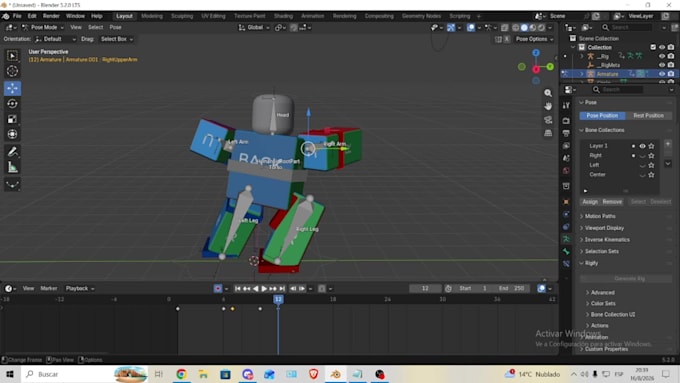Screen dimensions: 680x383
Task: Hide the Armature object via its eye icon
Action: [x=662, y=74]
